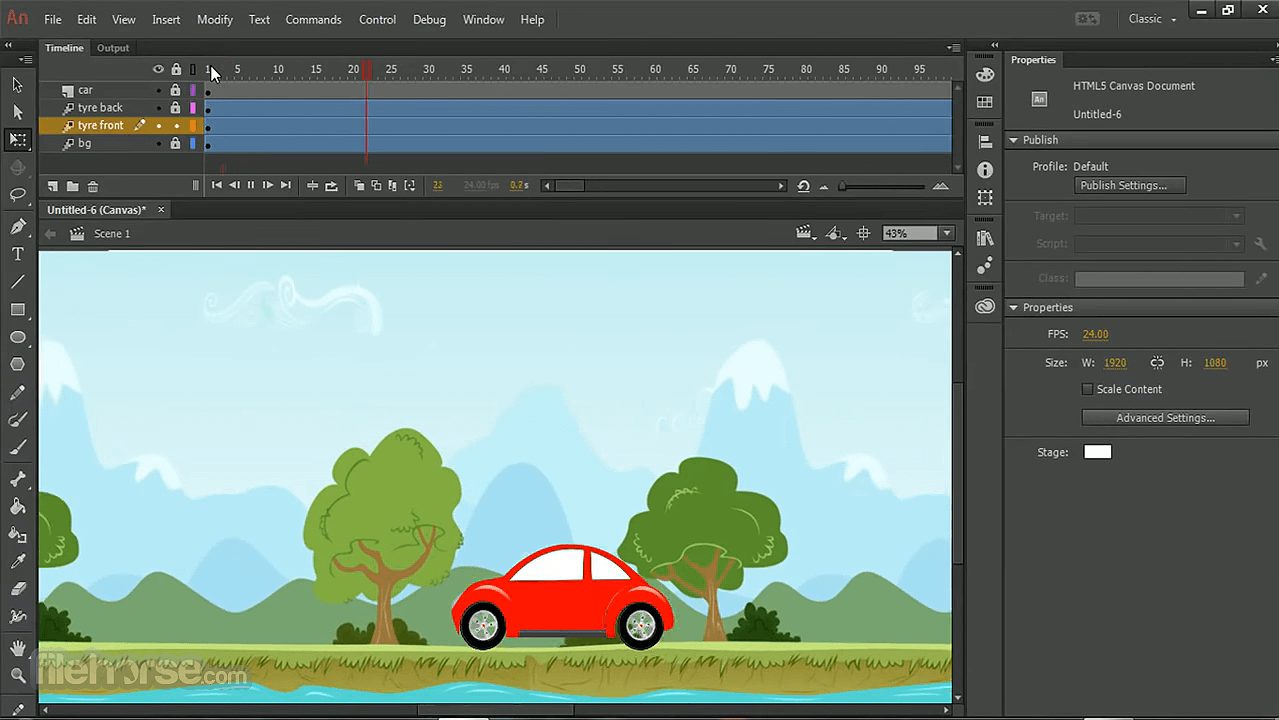
Task: Enable Scale Content checkbox
Action: pyautogui.click(x=1087, y=389)
